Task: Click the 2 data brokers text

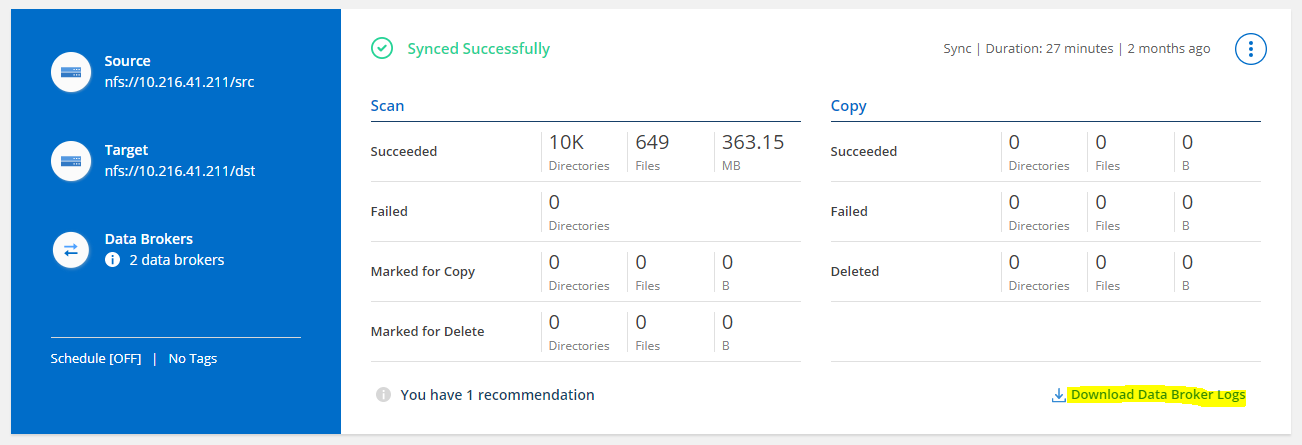Action: tap(176, 260)
